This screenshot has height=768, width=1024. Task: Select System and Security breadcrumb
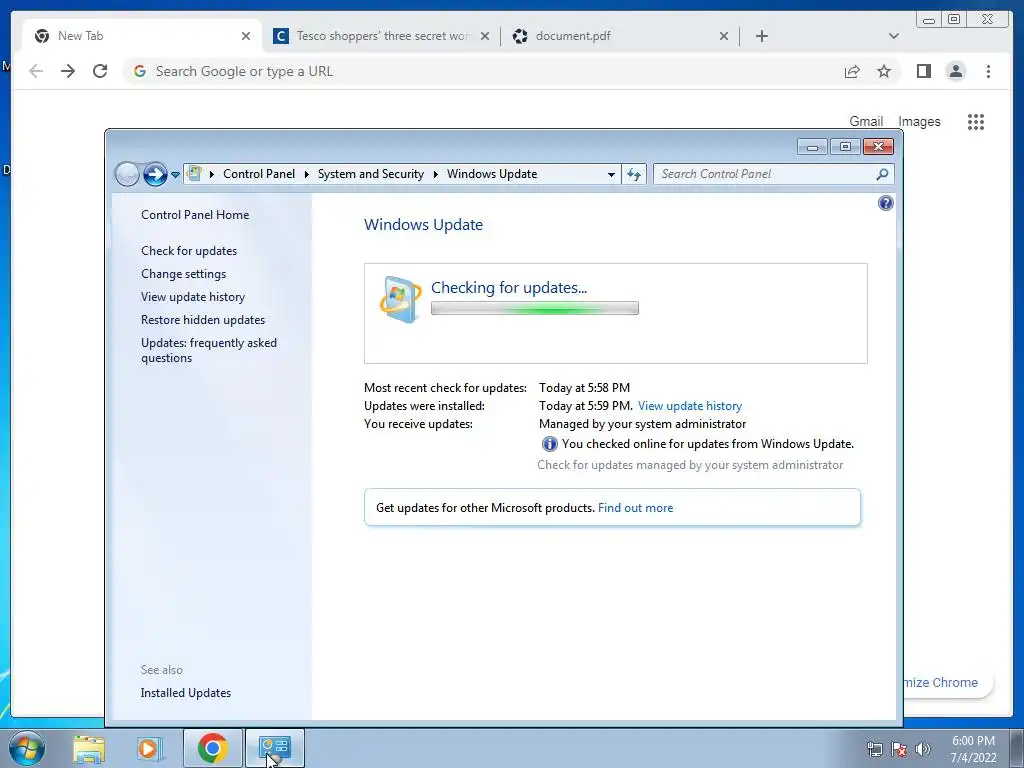370,174
